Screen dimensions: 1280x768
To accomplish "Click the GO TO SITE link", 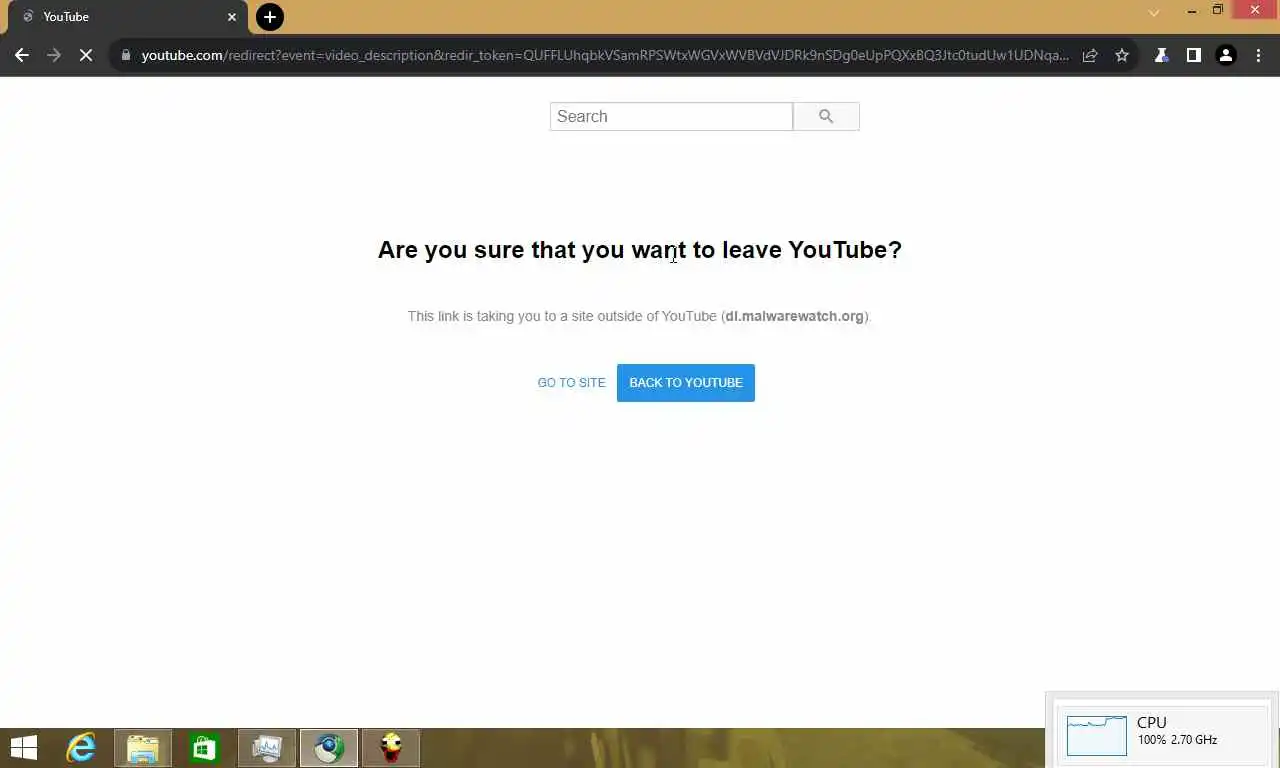I will point(571,383).
